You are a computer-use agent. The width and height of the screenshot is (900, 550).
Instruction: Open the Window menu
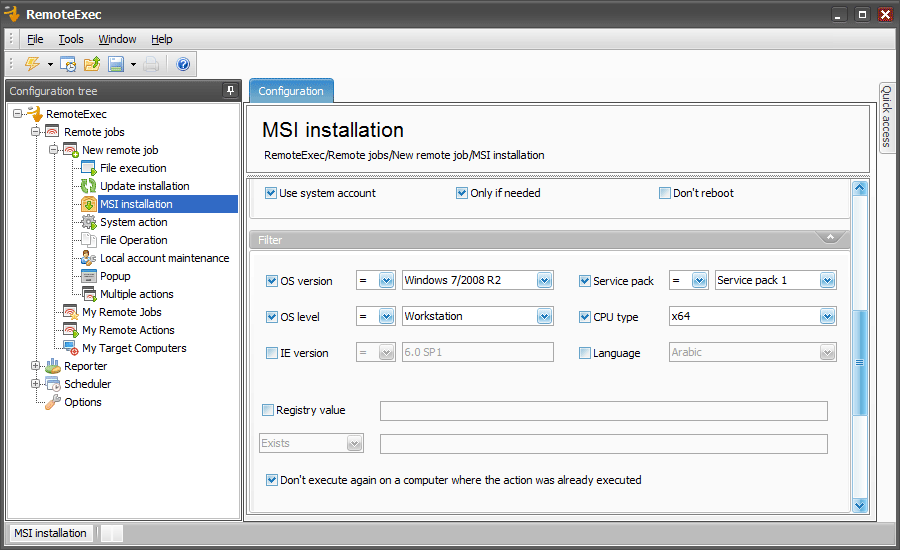[x=117, y=39]
